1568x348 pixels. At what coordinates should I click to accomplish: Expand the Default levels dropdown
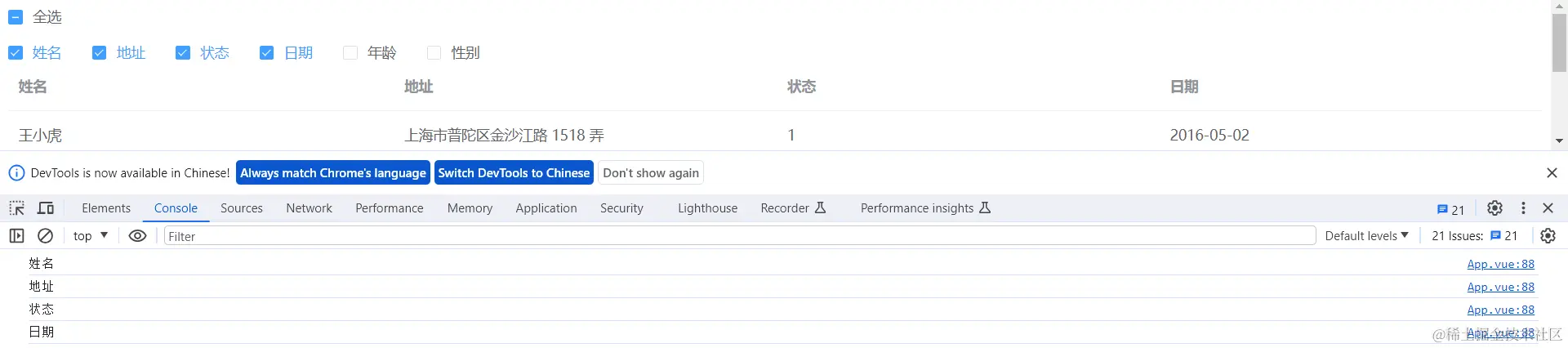tap(1366, 236)
